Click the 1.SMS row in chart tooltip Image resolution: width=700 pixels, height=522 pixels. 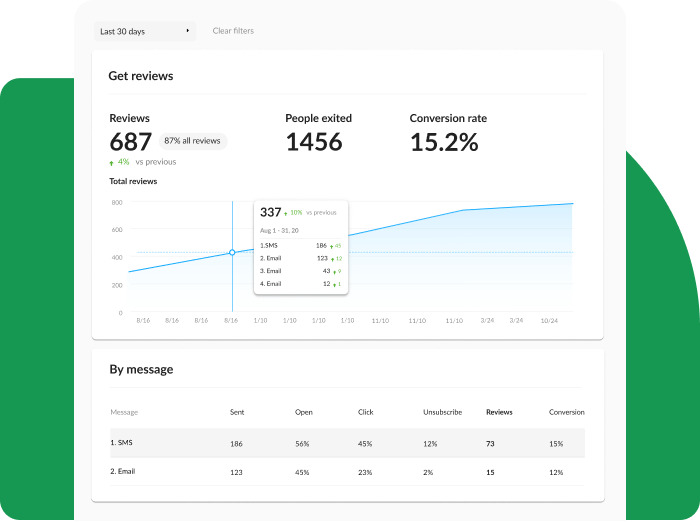coord(300,245)
